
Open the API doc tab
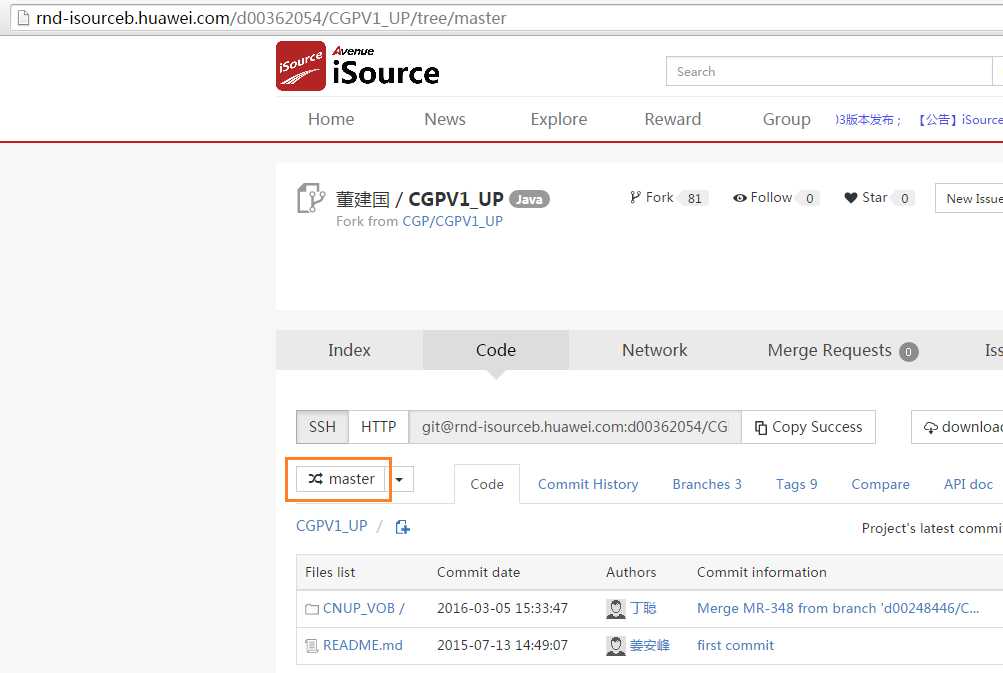(x=968, y=484)
